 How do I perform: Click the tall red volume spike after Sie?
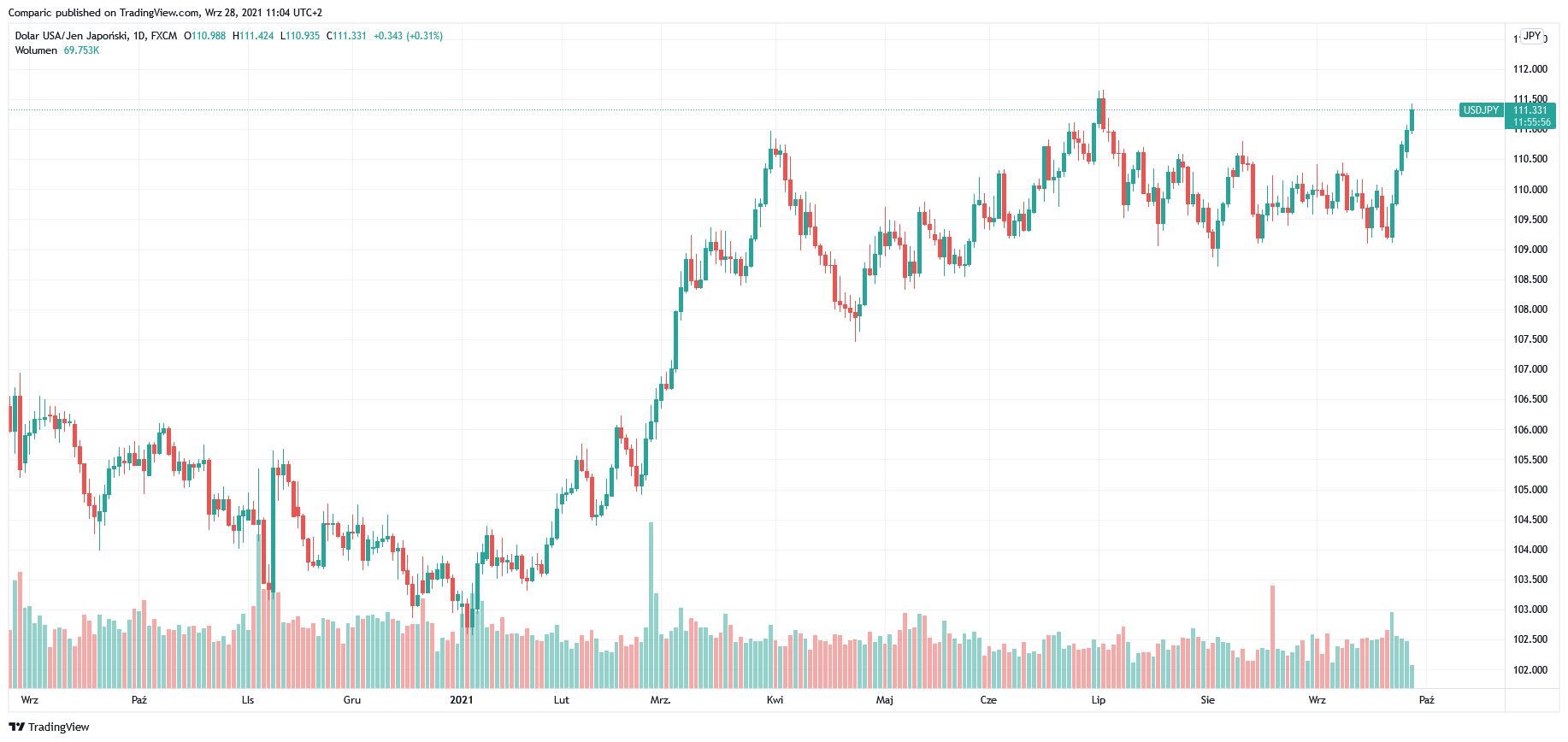click(x=1273, y=637)
